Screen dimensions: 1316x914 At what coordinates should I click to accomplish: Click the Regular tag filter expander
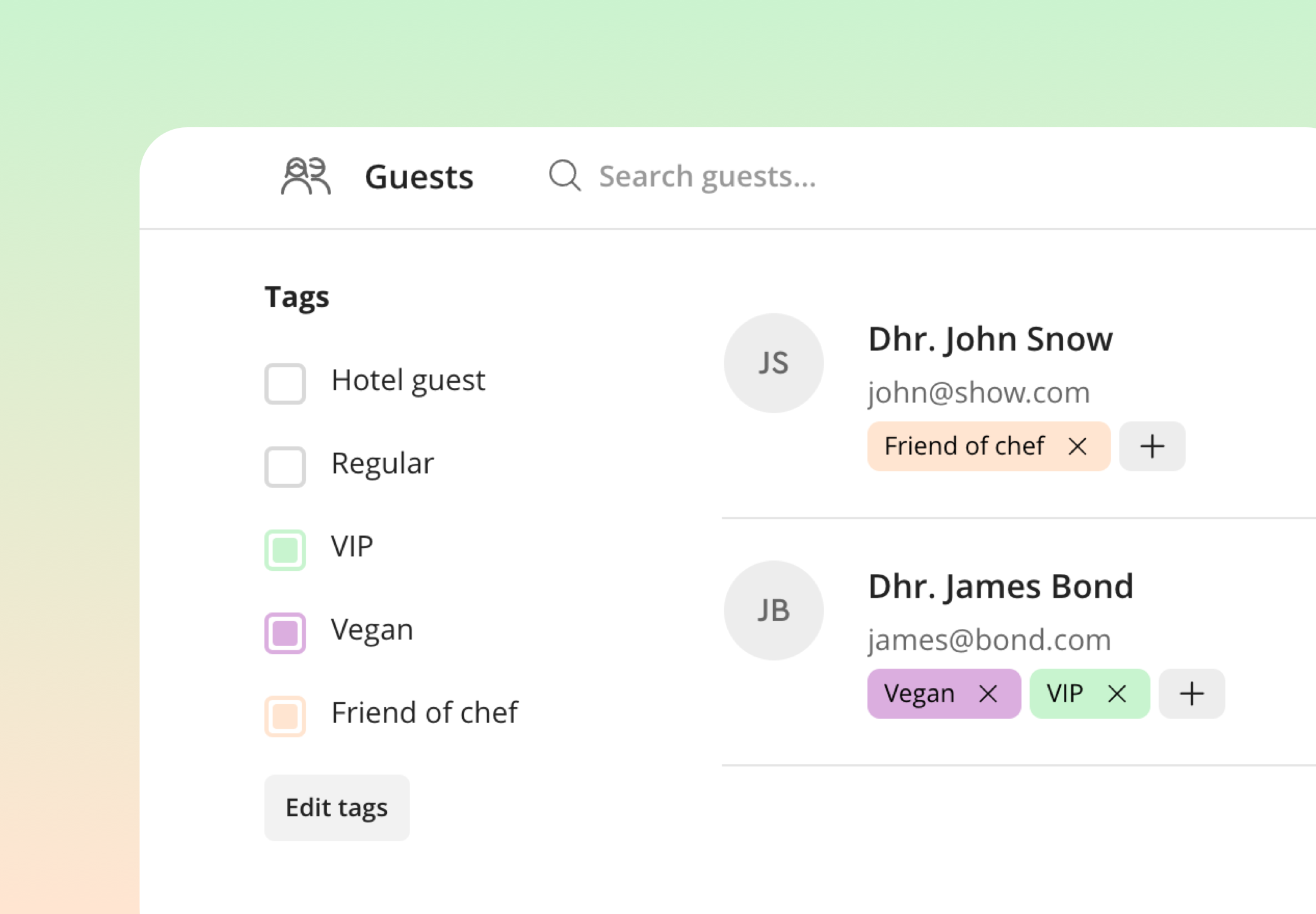(286, 462)
